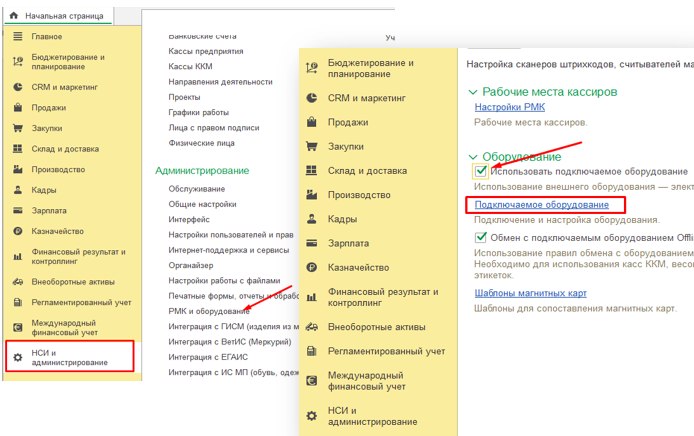Click Финансовый результат chart icon, home page window
Image resolution: width=694 pixels, height=436 pixels.
coord(18,256)
